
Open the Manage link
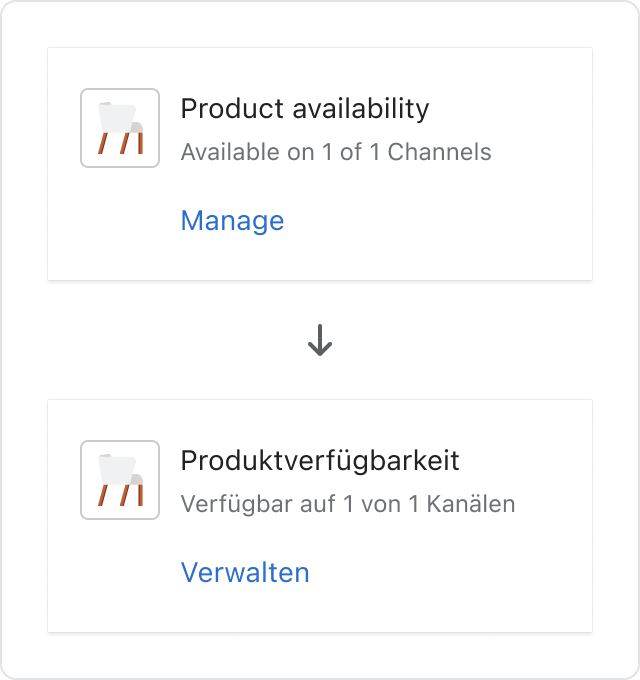(x=232, y=221)
